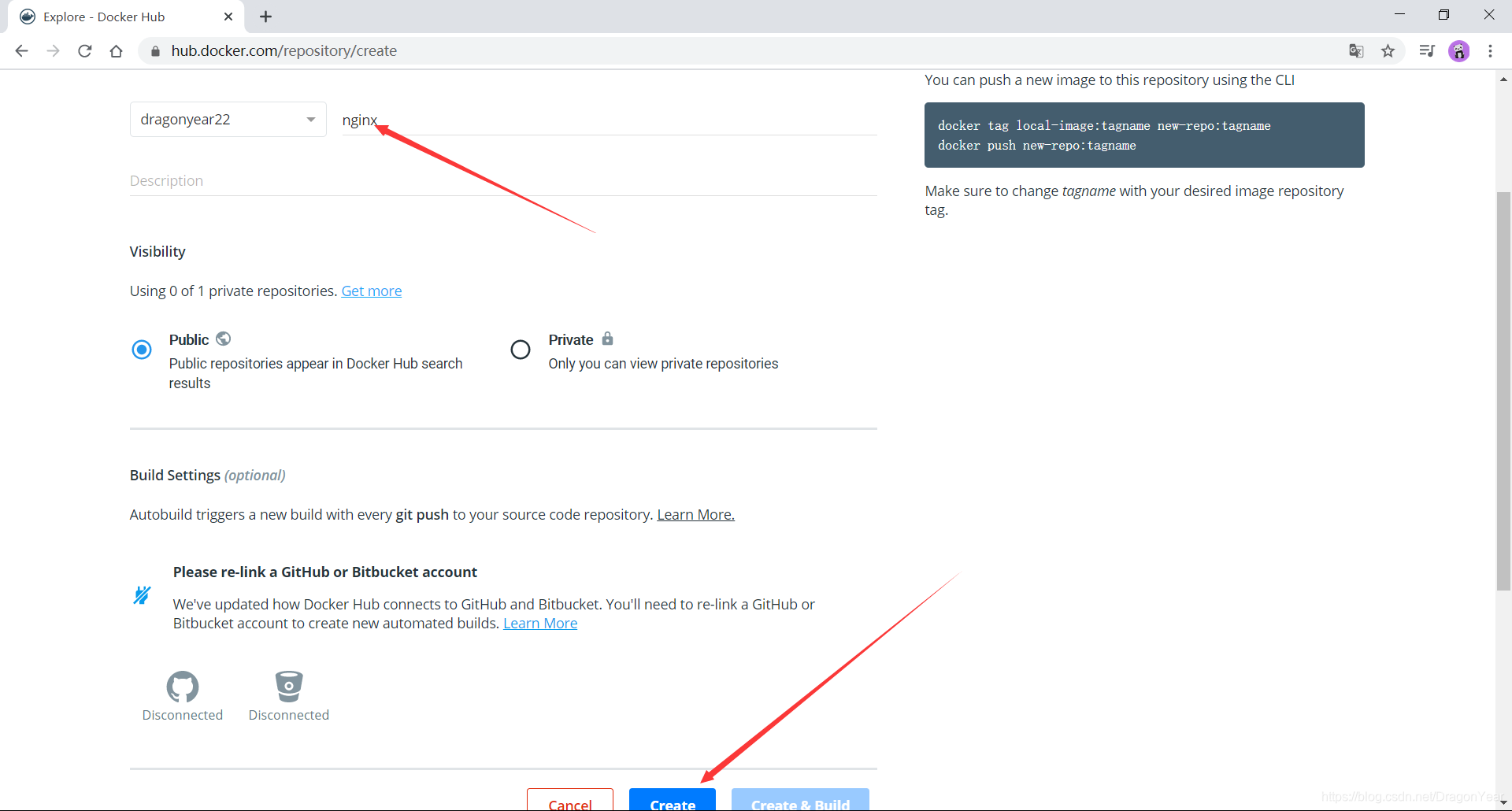1512x811 pixels.
Task: Click the scrollbar up arrow
Action: coord(1503,80)
